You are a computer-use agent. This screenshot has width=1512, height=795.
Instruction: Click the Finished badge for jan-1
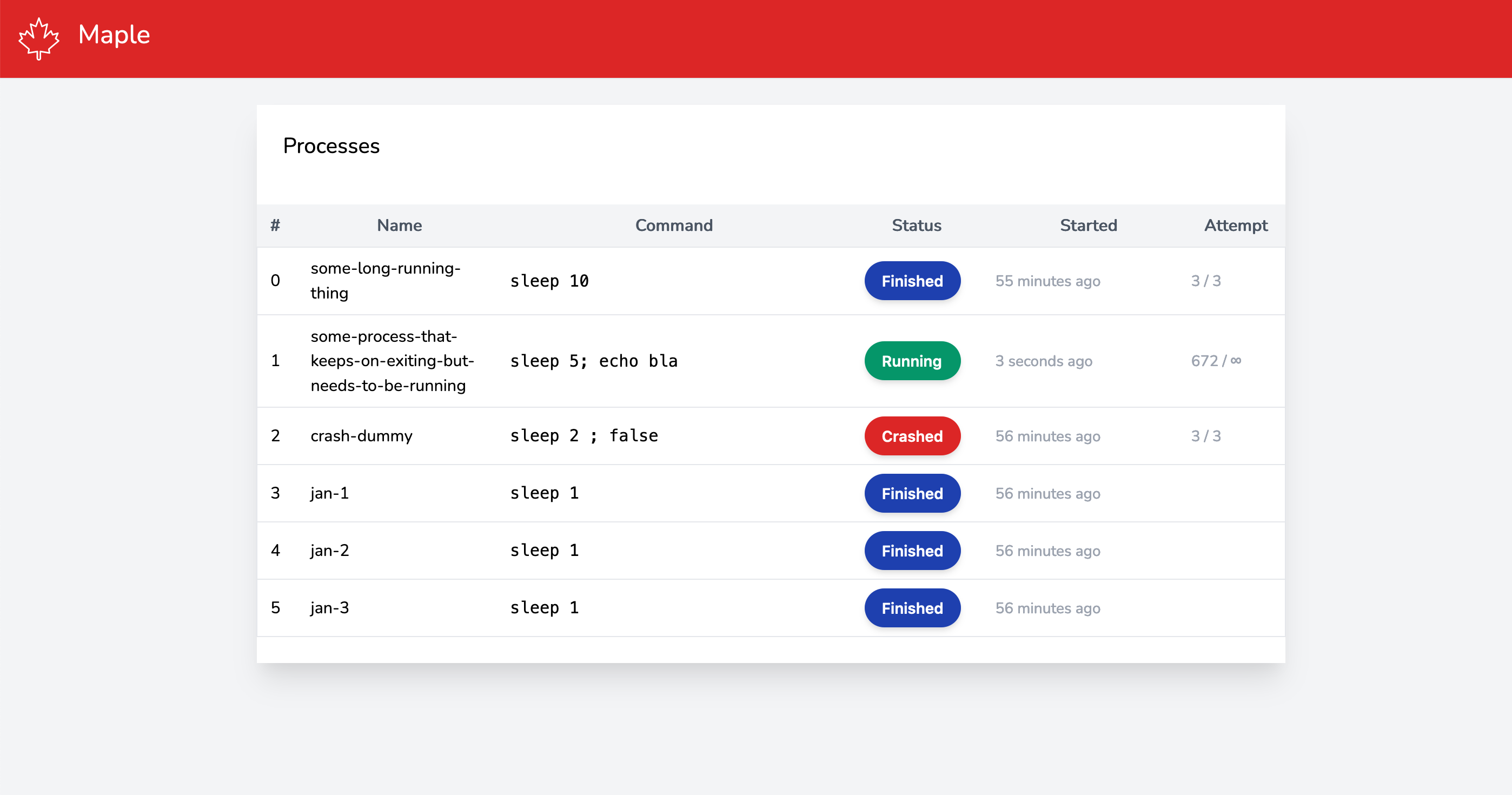[x=912, y=493]
